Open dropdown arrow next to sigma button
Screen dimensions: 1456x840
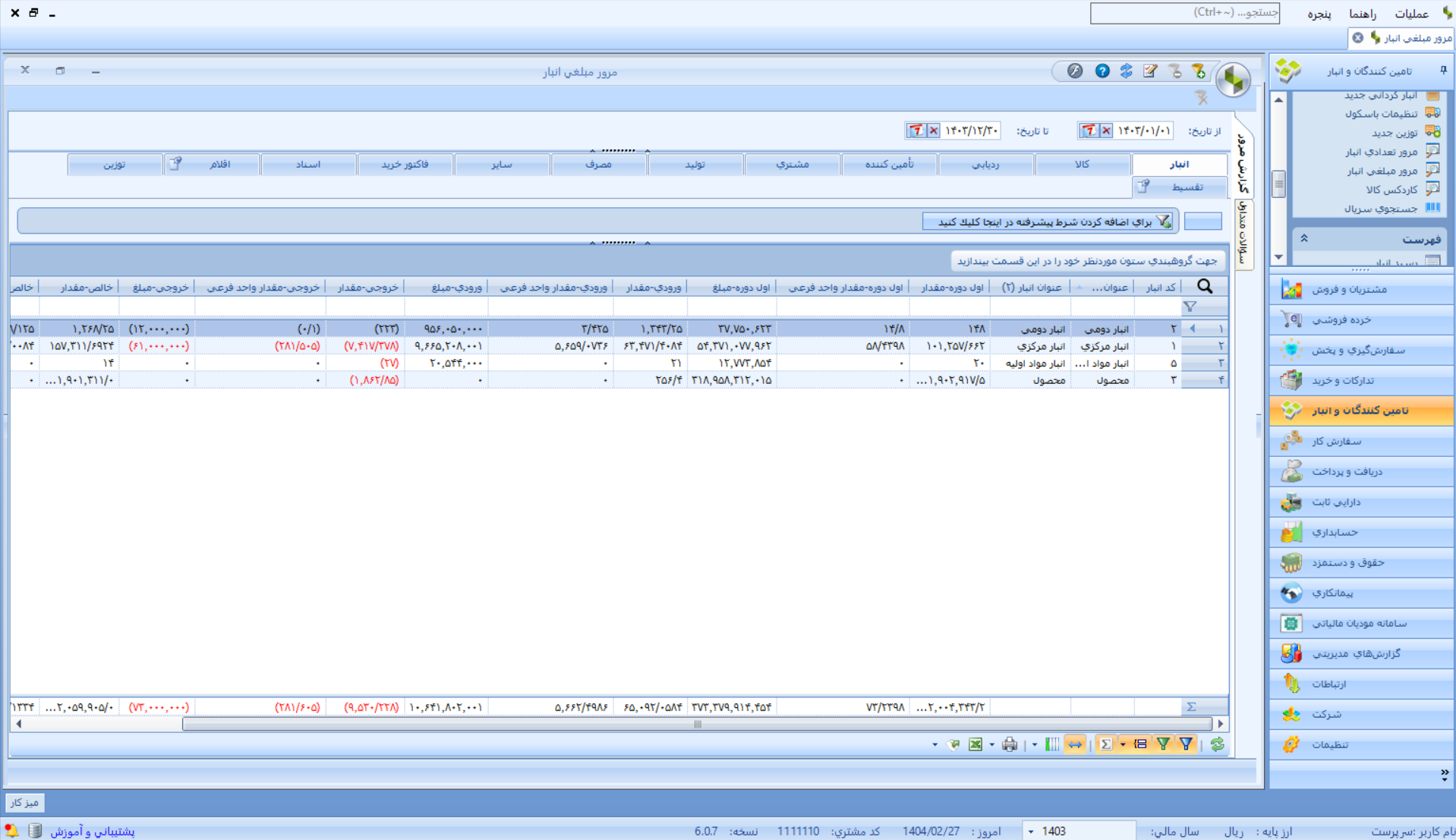[x=1123, y=745]
